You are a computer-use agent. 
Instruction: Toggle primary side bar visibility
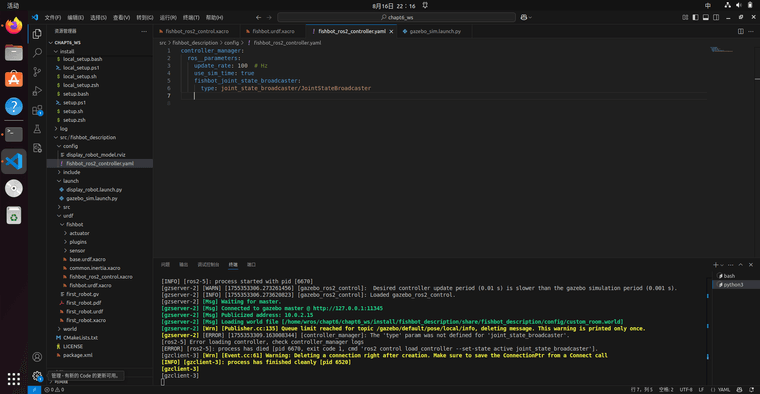click(696, 17)
